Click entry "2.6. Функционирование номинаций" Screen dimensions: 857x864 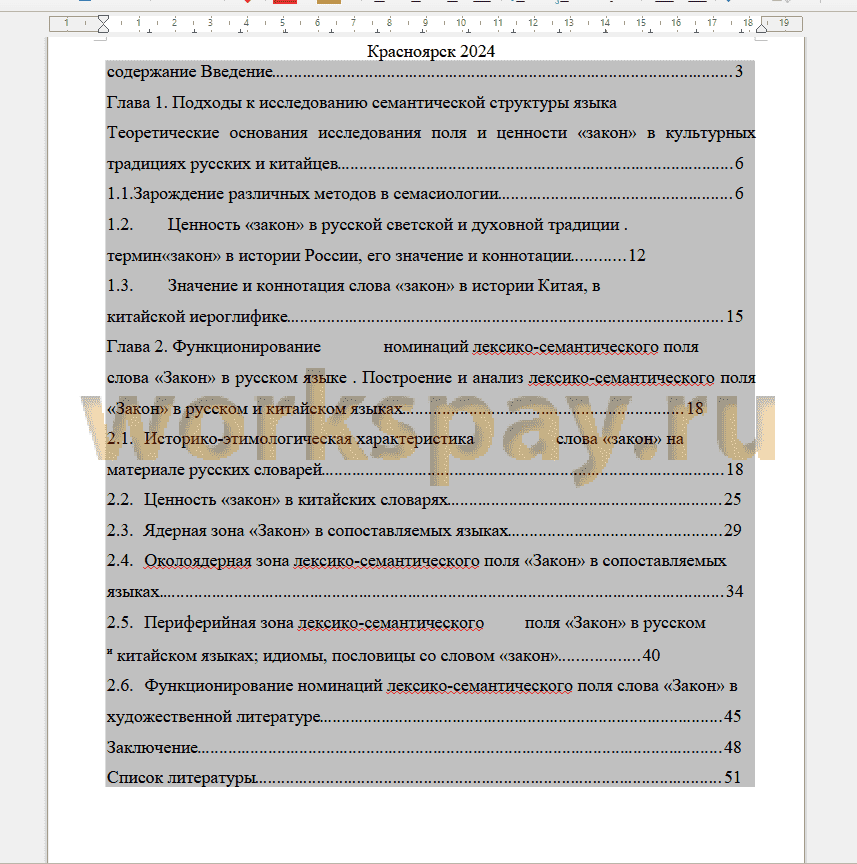(422, 686)
